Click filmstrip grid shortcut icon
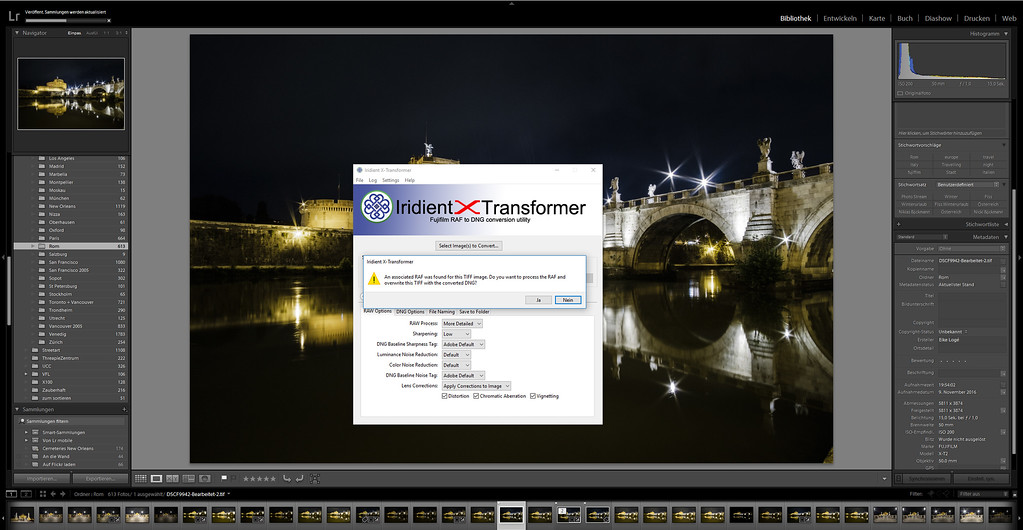Viewport: 1023px width, 530px height. (x=42, y=494)
